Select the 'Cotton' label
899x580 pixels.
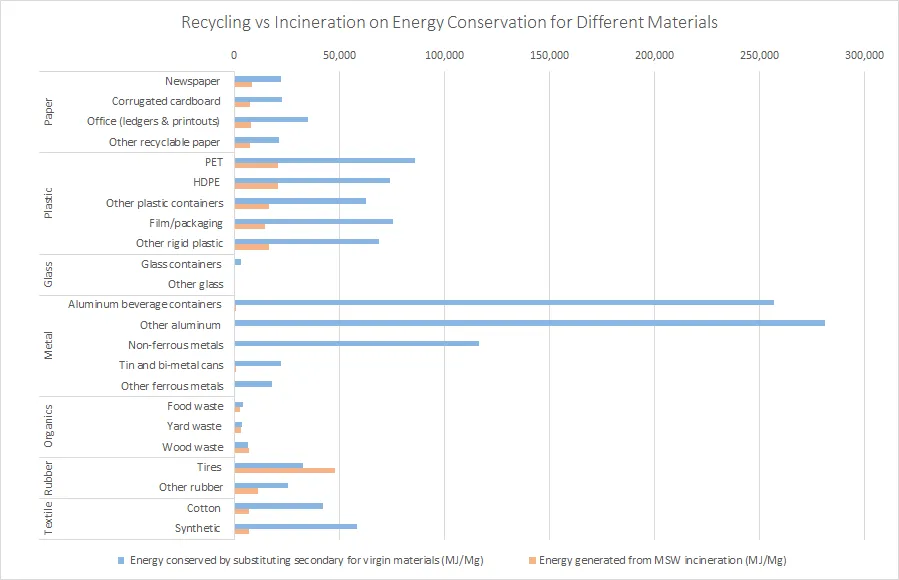(x=204, y=508)
